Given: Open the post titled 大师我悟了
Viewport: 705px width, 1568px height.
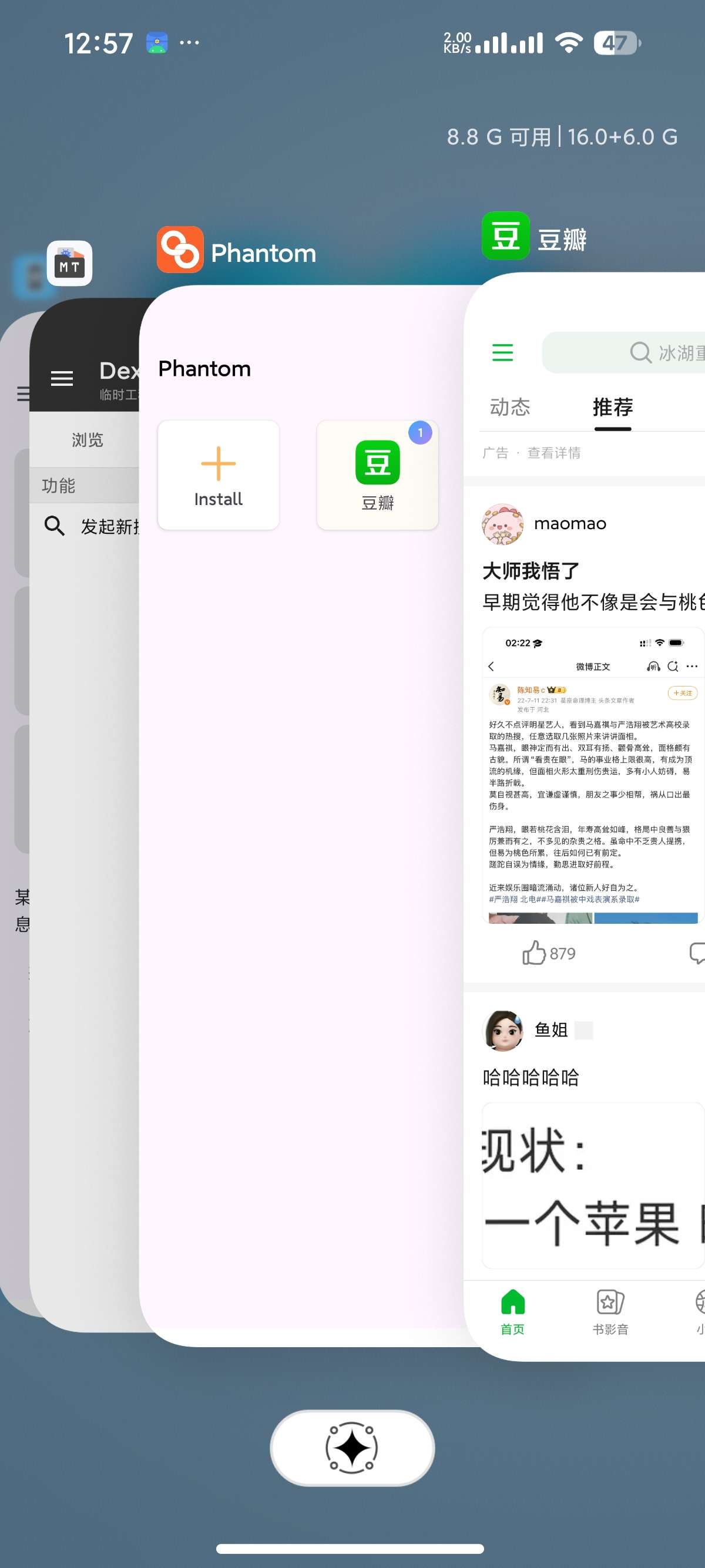Looking at the screenshot, I should [531, 570].
